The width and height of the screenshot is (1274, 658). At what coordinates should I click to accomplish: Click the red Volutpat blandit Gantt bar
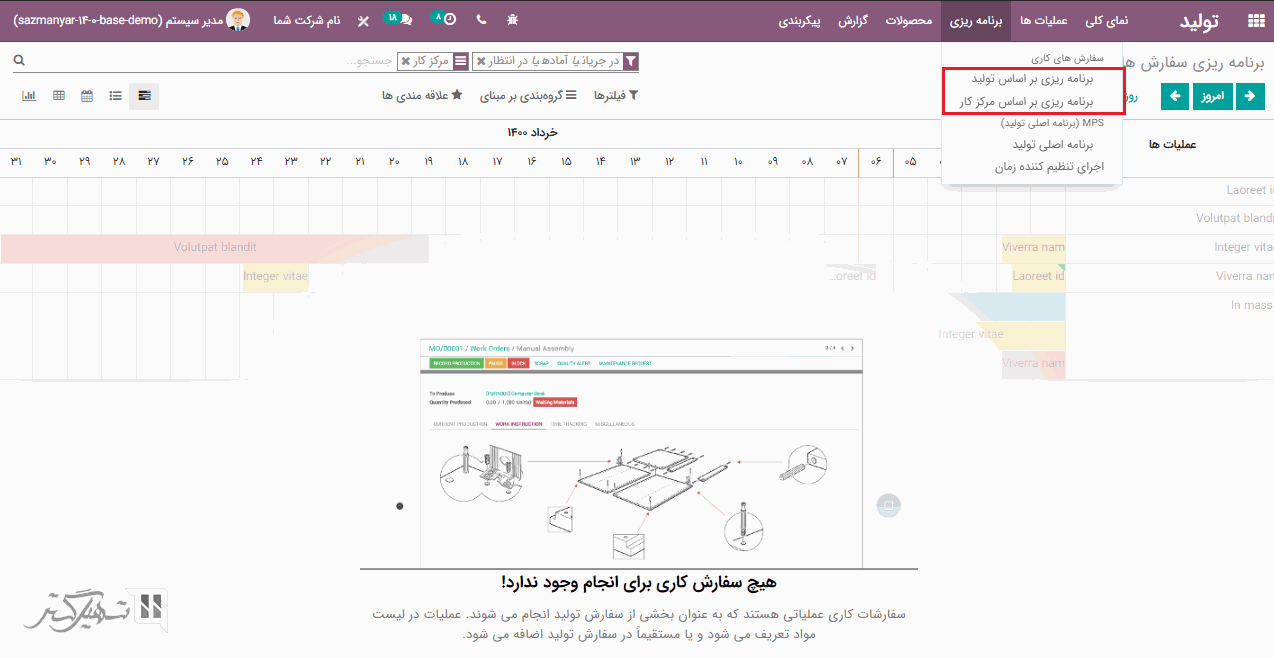pyautogui.click(x=214, y=247)
